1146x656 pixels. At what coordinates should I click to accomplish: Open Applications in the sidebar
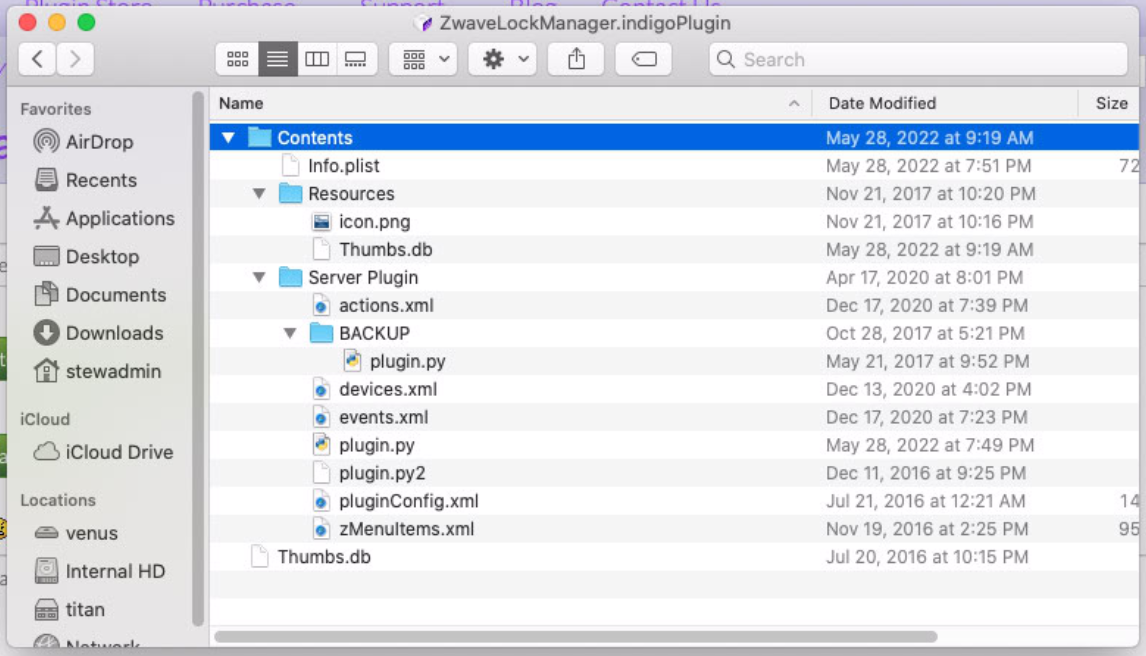[105, 218]
